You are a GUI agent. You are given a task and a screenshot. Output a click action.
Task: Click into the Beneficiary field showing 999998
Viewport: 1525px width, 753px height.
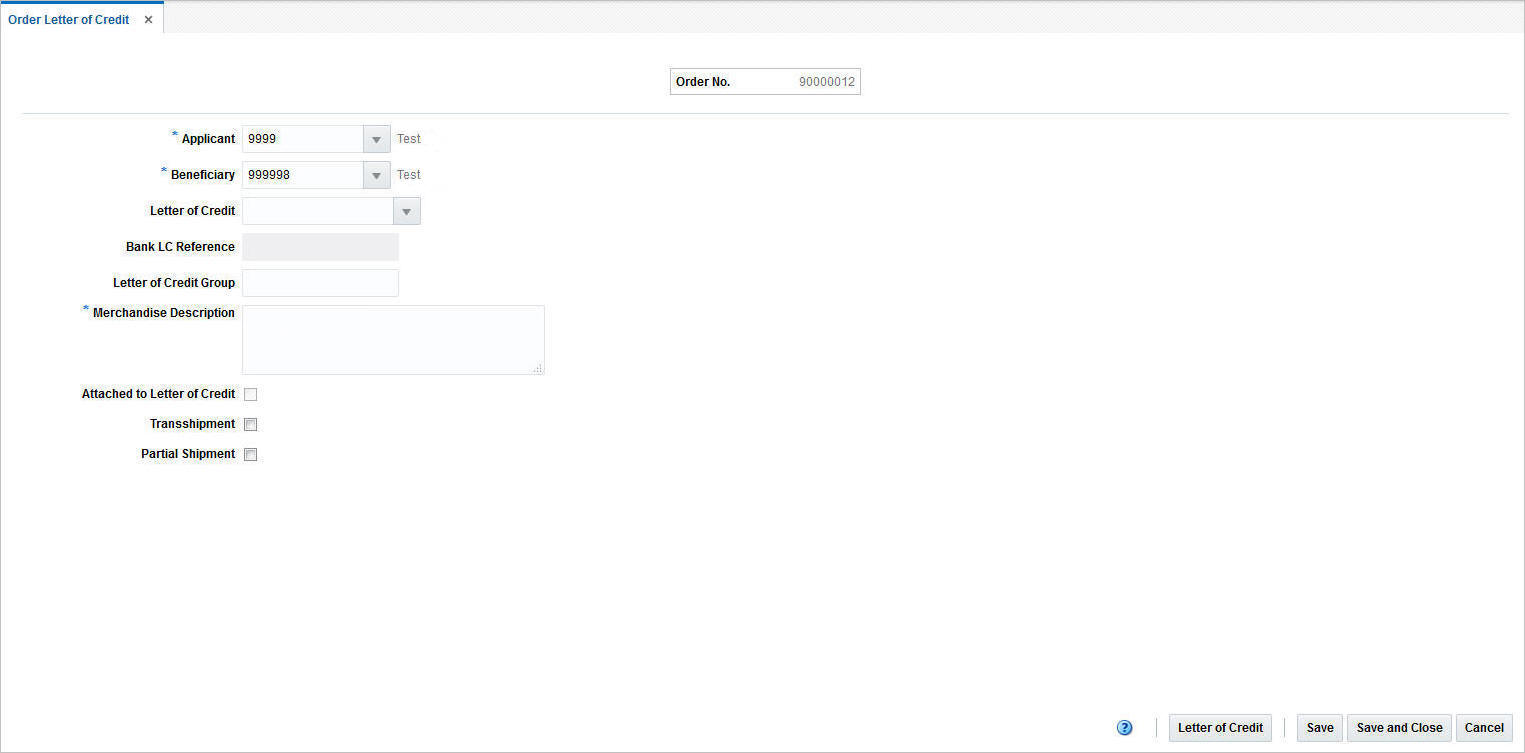[x=303, y=175]
